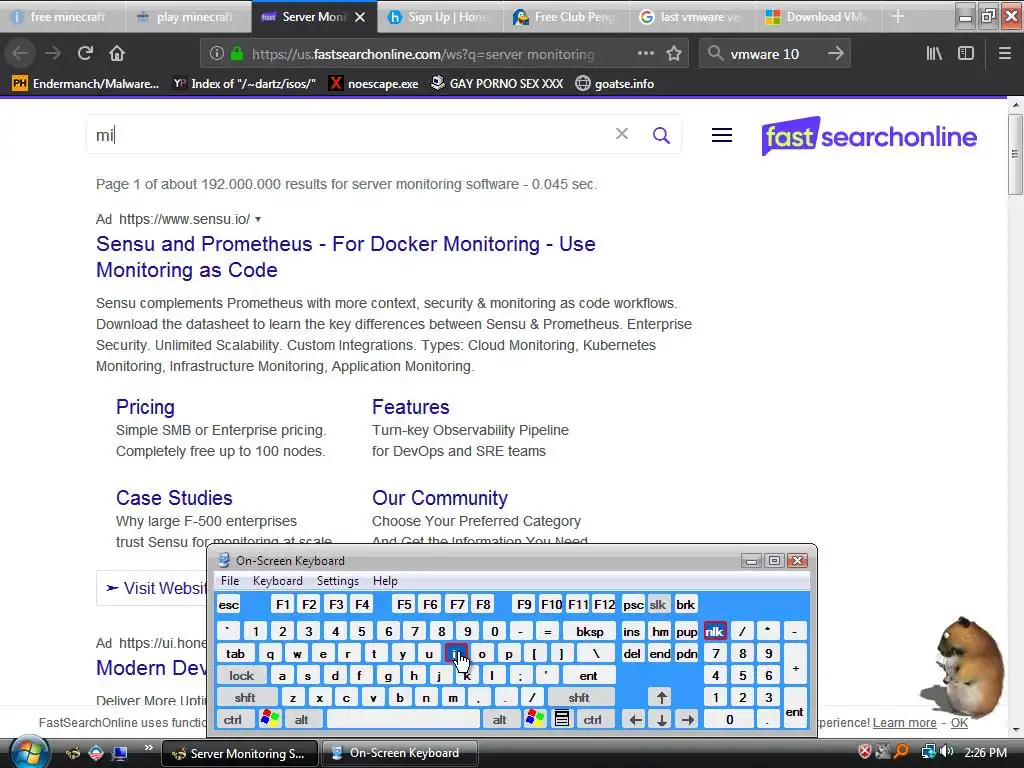The image size is (1024, 768).
Task: Open Keyboard menu in On-Screen Keyboard
Action: point(278,581)
